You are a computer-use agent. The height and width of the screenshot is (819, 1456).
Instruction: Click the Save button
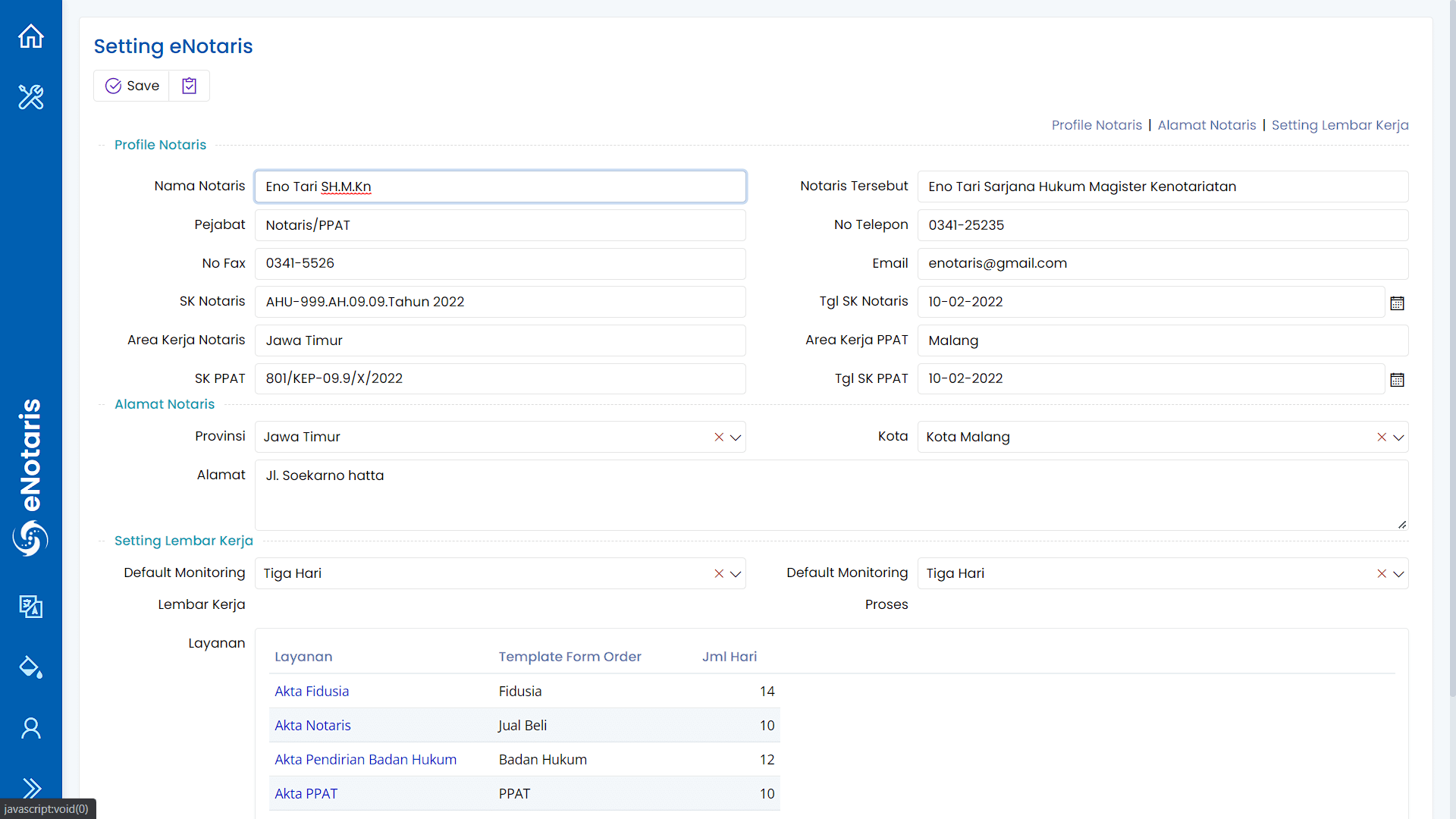[132, 86]
